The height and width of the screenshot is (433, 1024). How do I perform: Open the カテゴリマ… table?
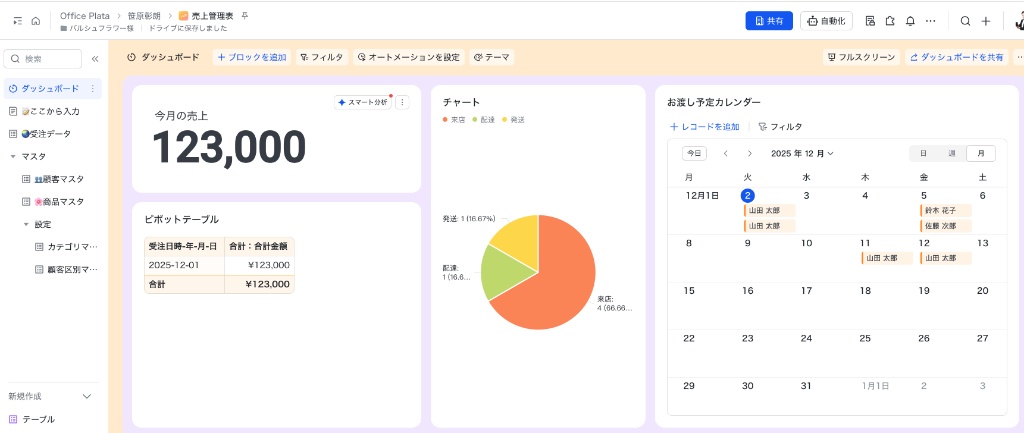click(66, 247)
